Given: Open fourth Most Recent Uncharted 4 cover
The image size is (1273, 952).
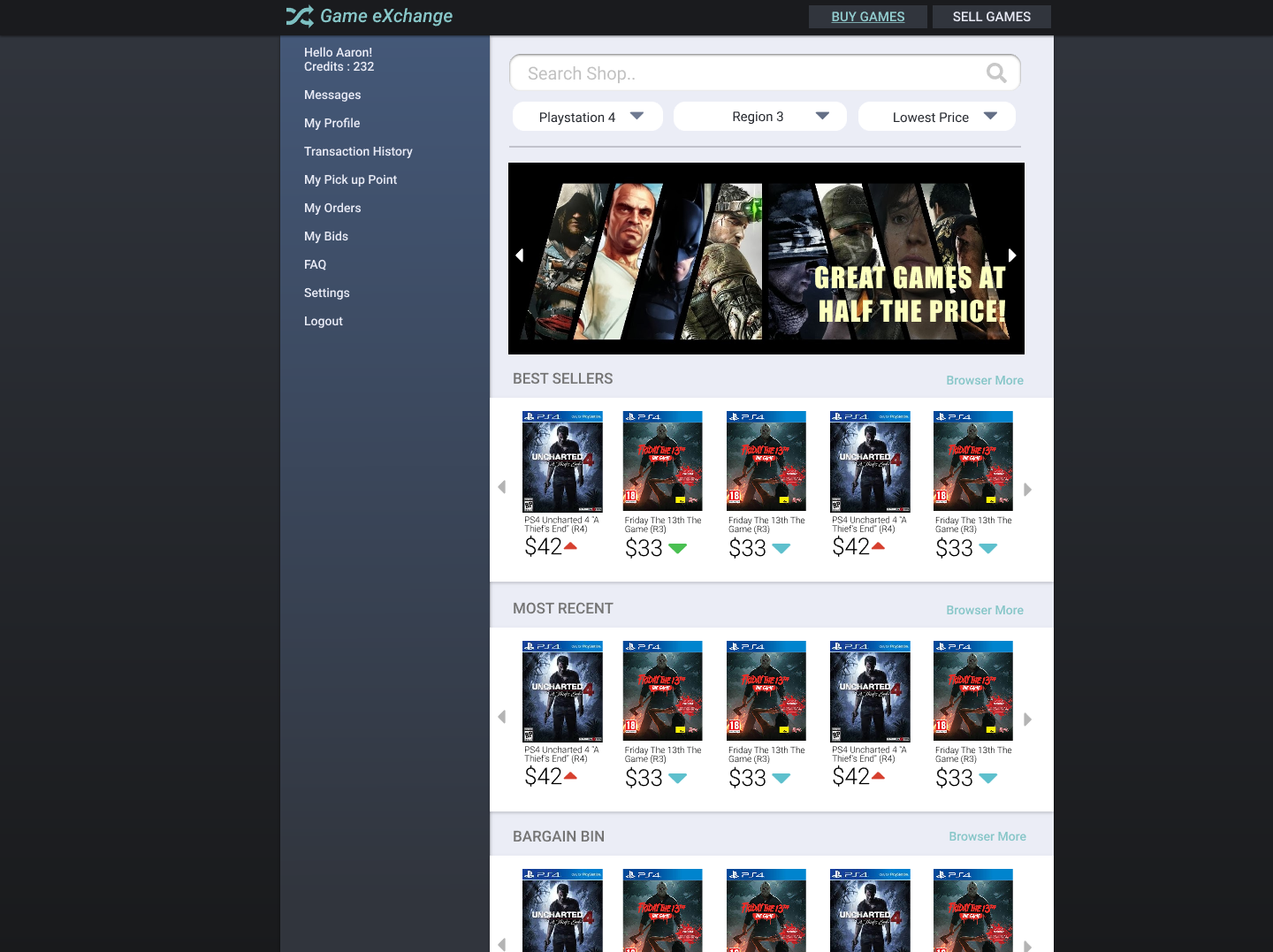Looking at the screenshot, I should 870,691.
